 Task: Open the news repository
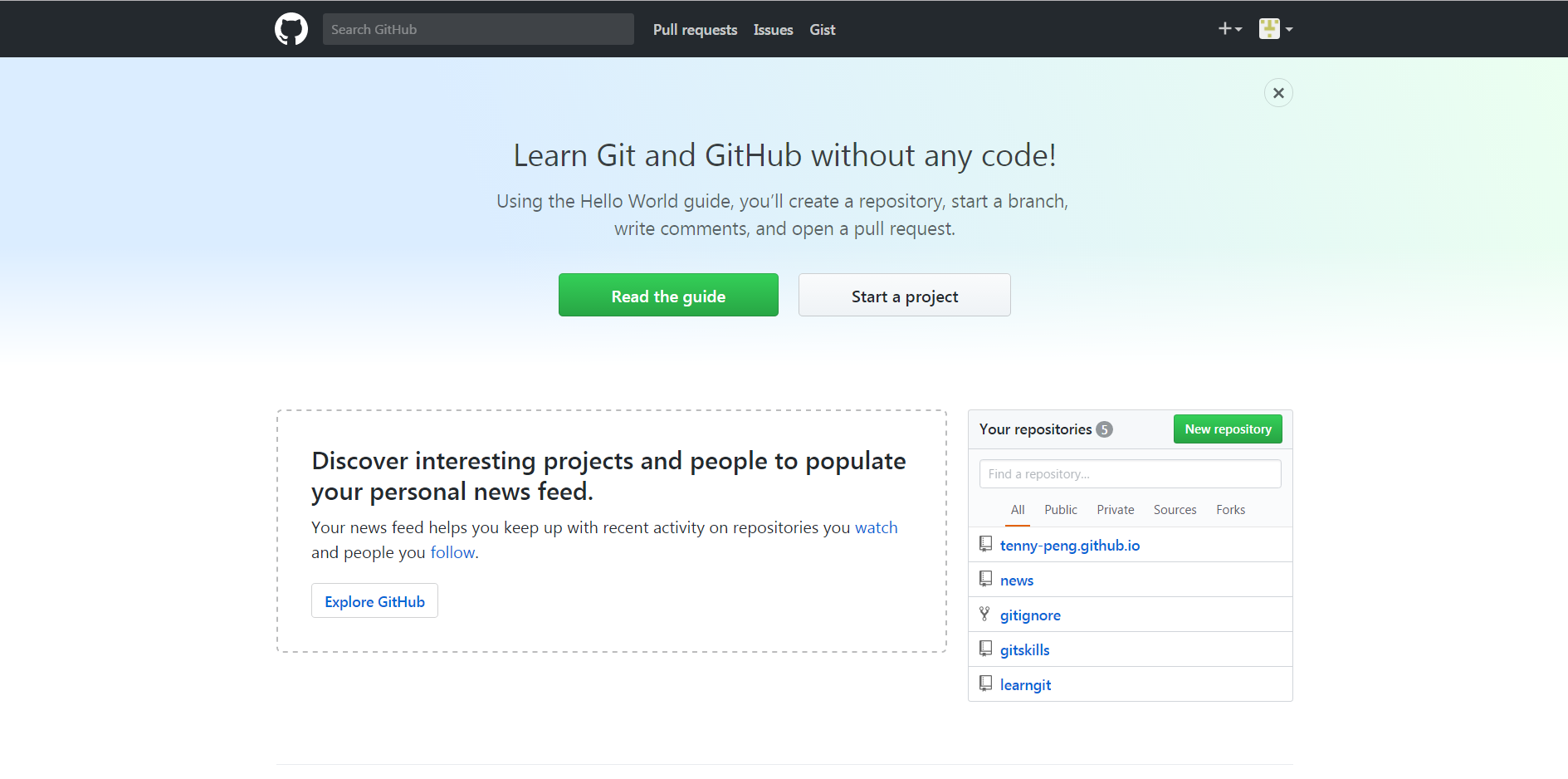click(1017, 581)
